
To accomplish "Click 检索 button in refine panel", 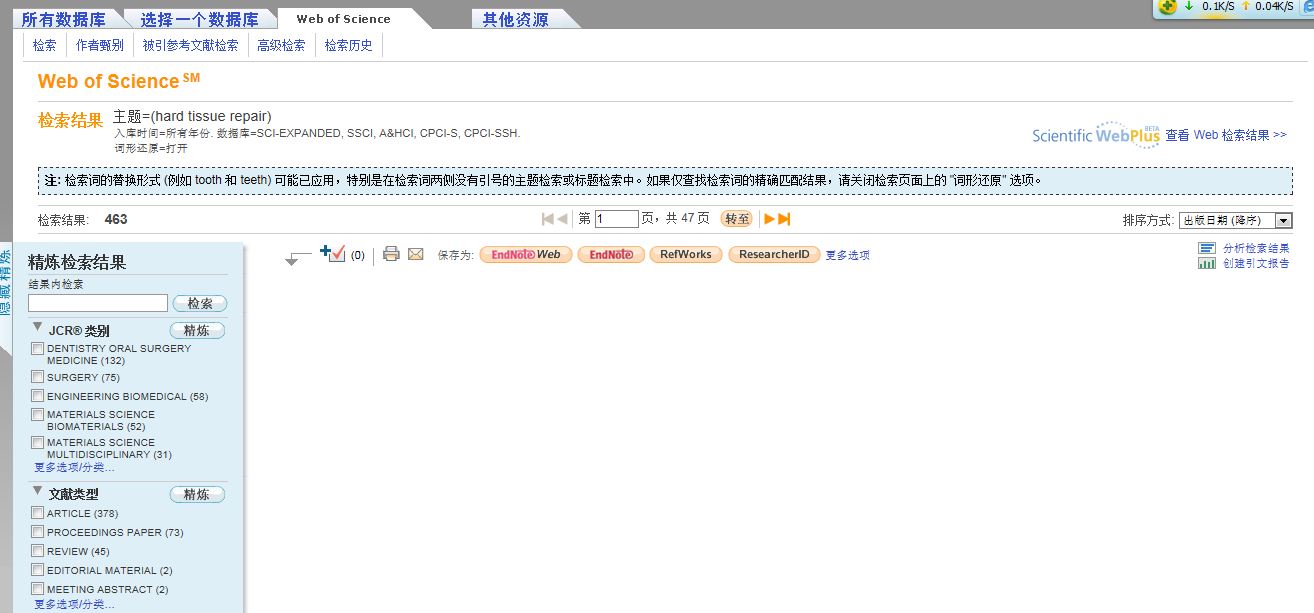I will click(200, 303).
